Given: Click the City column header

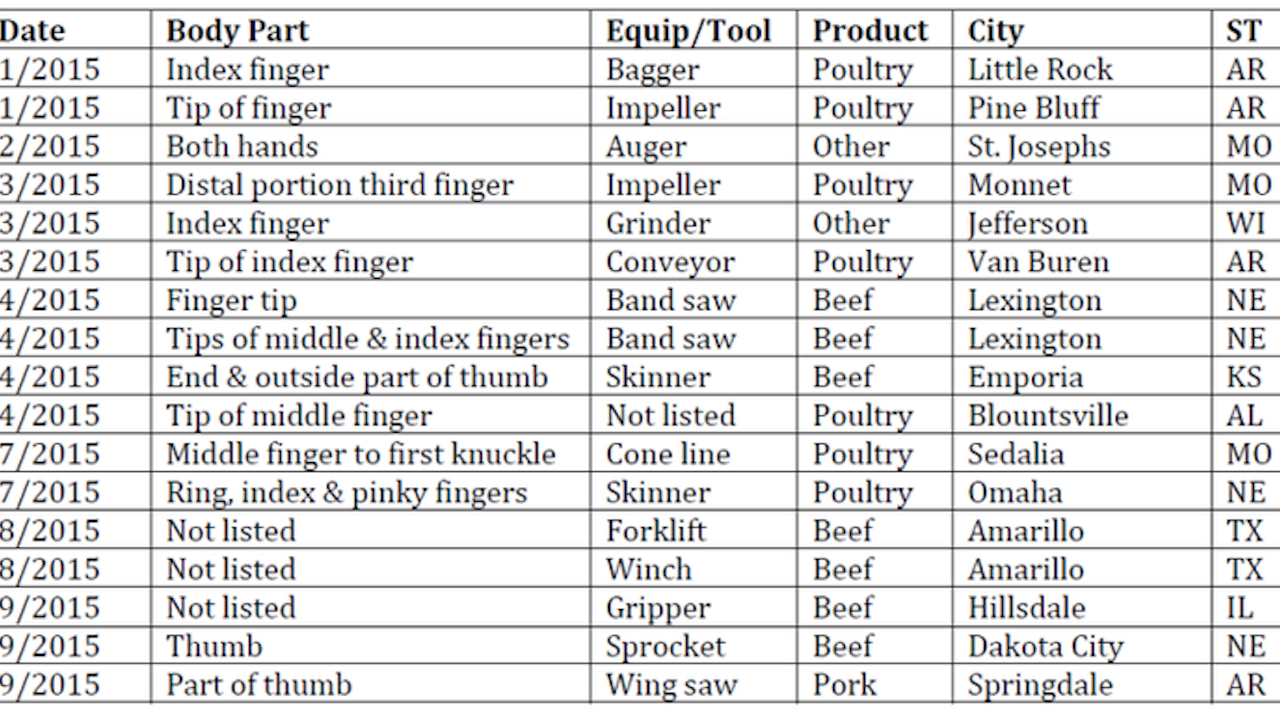Looking at the screenshot, I should pos(995,31).
